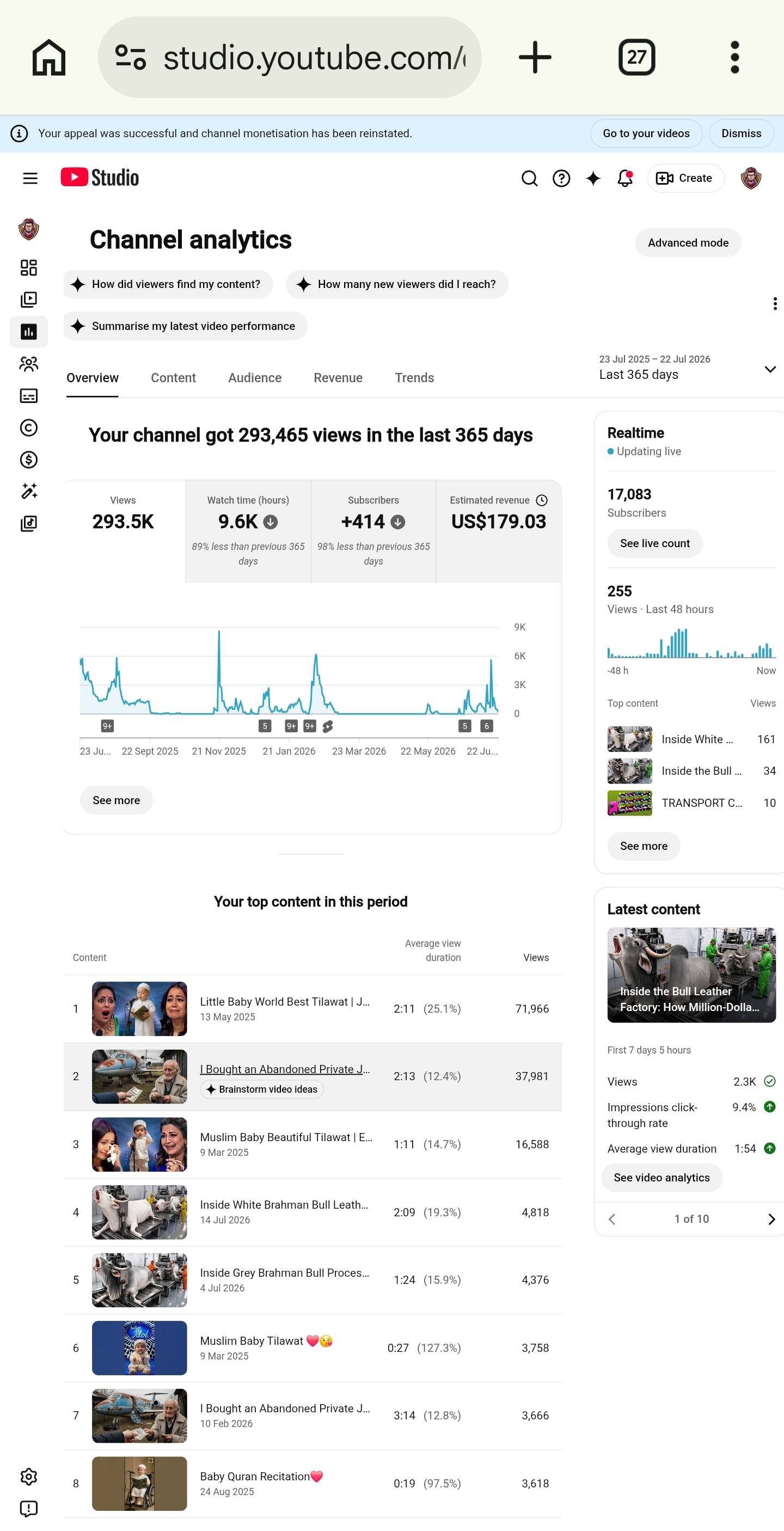The image size is (784, 1531).
Task: Open the Settings gear in sidebar
Action: point(28,1477)
